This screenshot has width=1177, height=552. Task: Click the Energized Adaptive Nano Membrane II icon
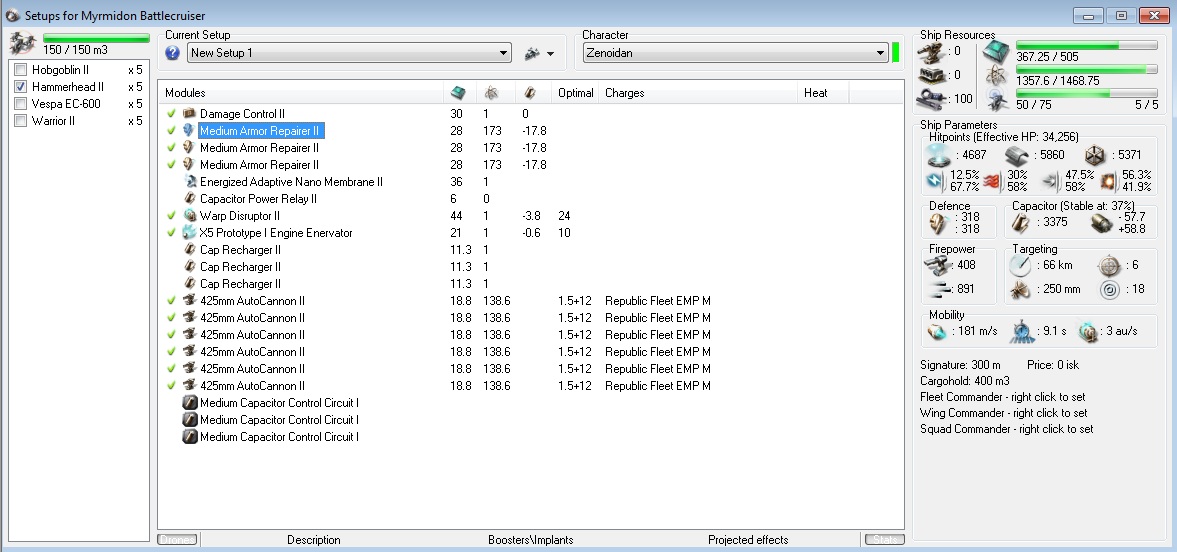pyautogui.click(x=189, y=182)
